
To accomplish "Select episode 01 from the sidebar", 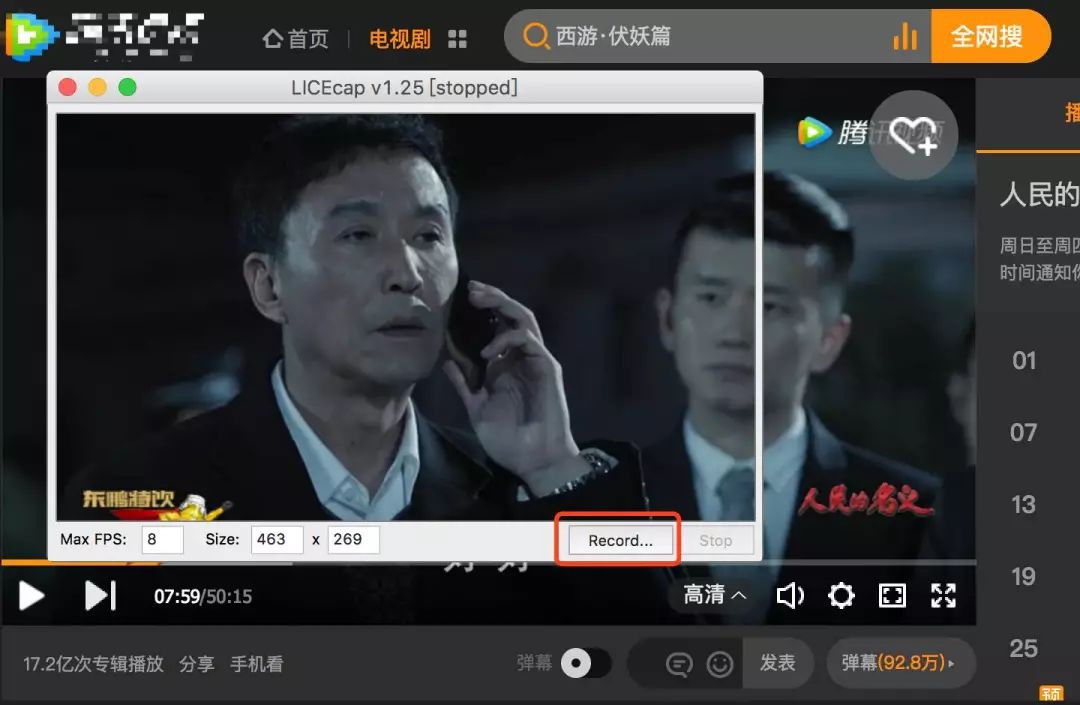I will [x=1023, y=360].
